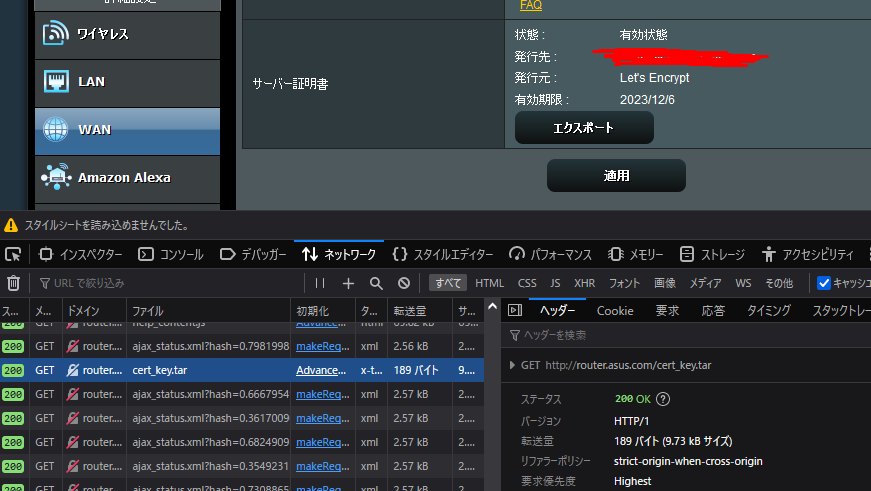Screen dimensions: 871x491
Task: Open the スタイルエディター tab
Action: (443, 254)
